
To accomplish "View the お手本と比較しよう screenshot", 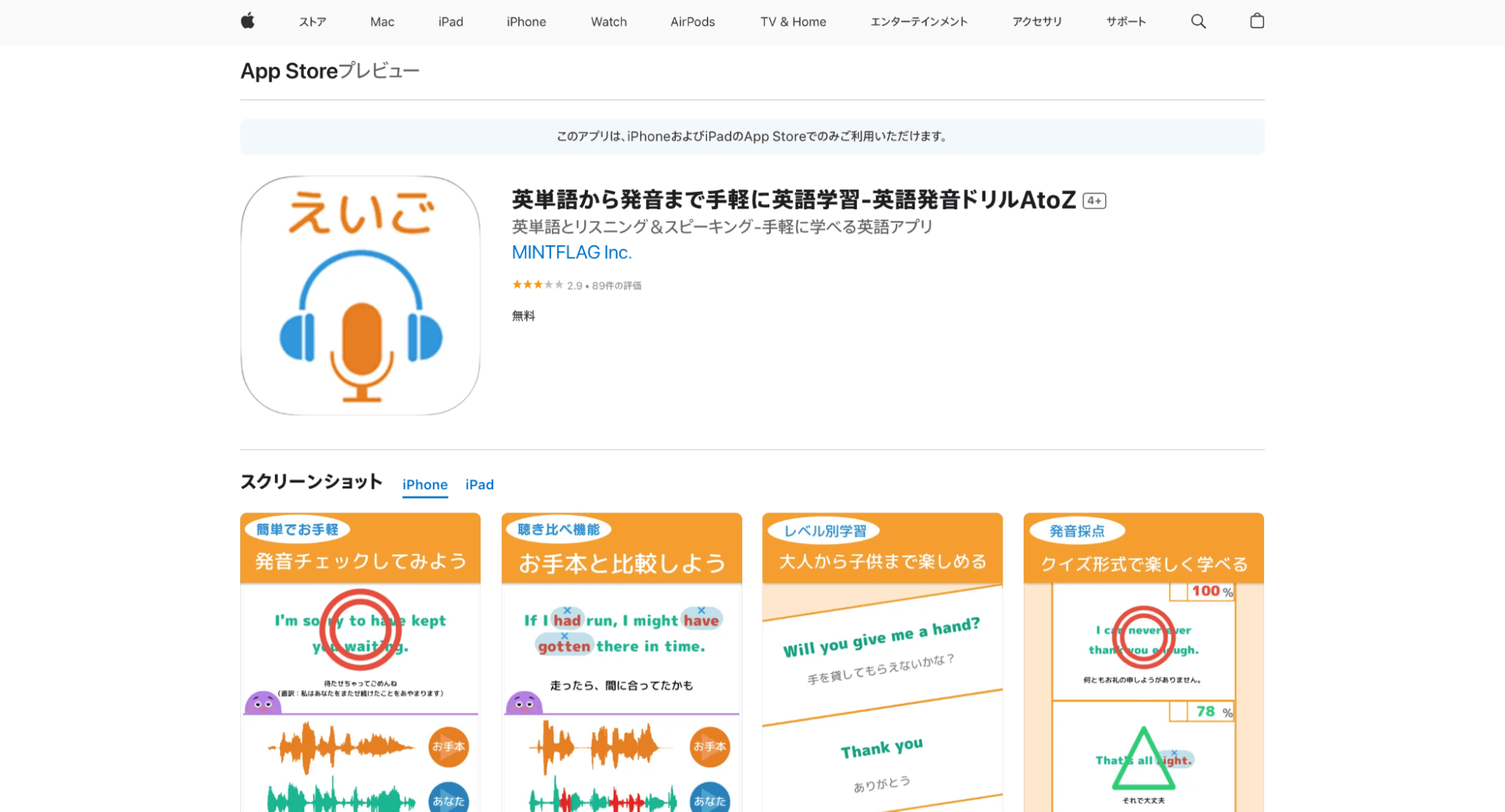I will click(x=621, y=662).
